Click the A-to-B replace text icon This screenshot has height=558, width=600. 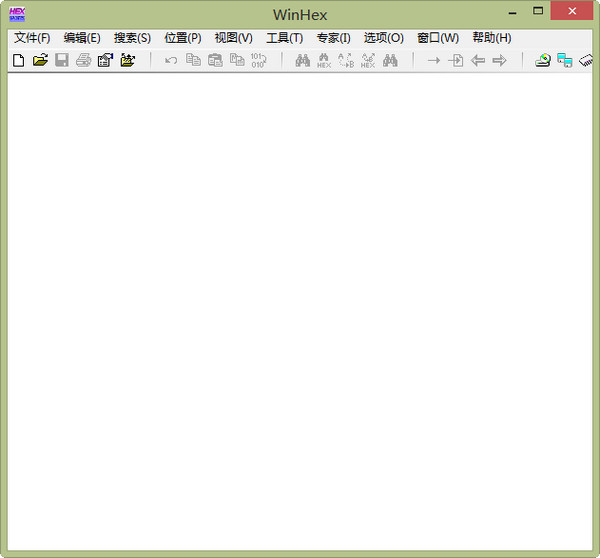346,60
